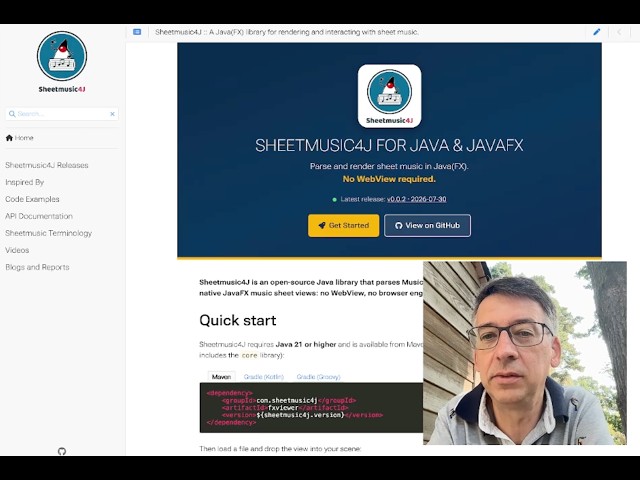Clear the search box with the X icon
640x480 pixels.
[x=112, y=114]
